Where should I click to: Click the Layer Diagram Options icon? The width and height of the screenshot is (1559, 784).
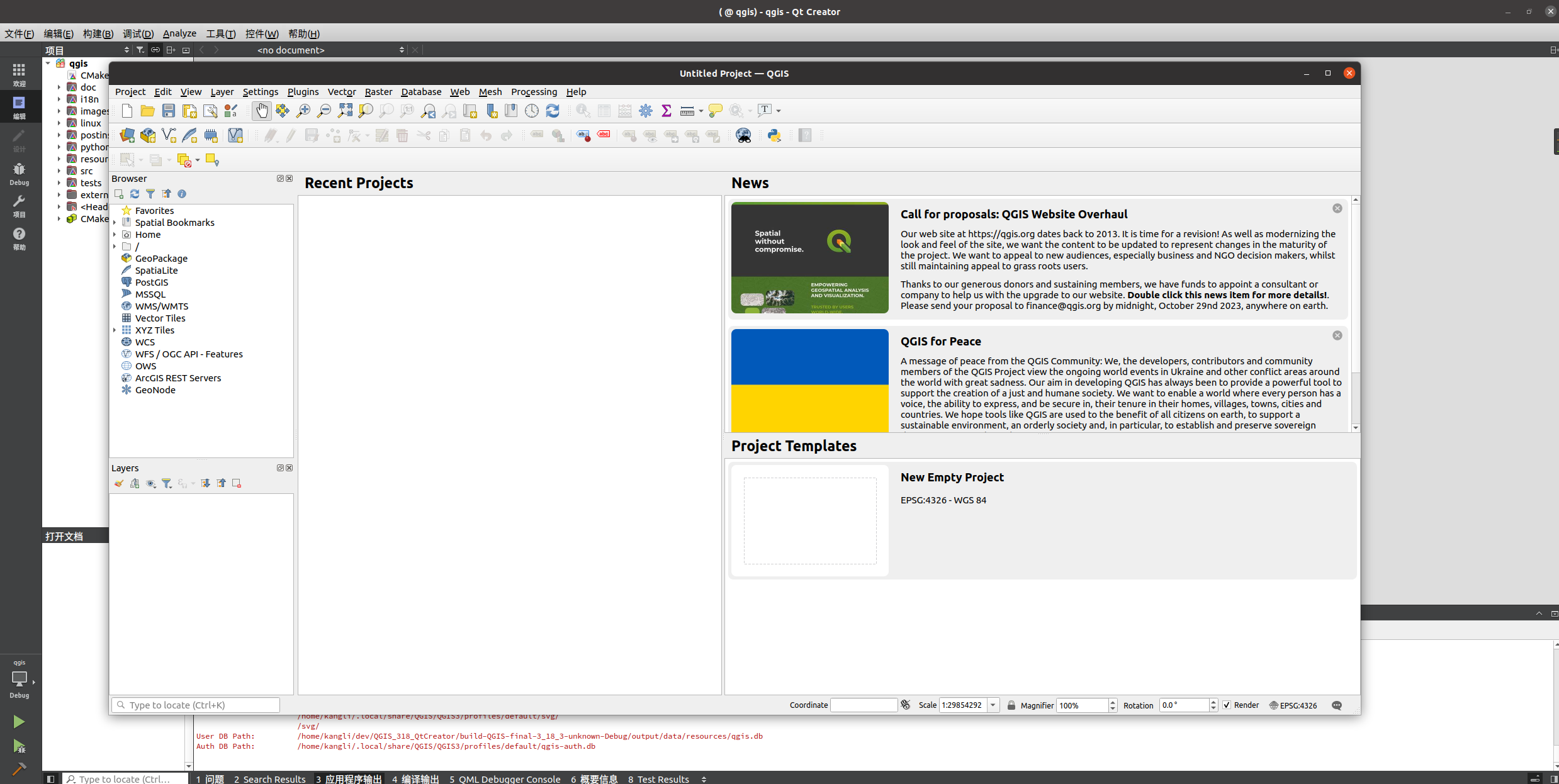[558, 135]
